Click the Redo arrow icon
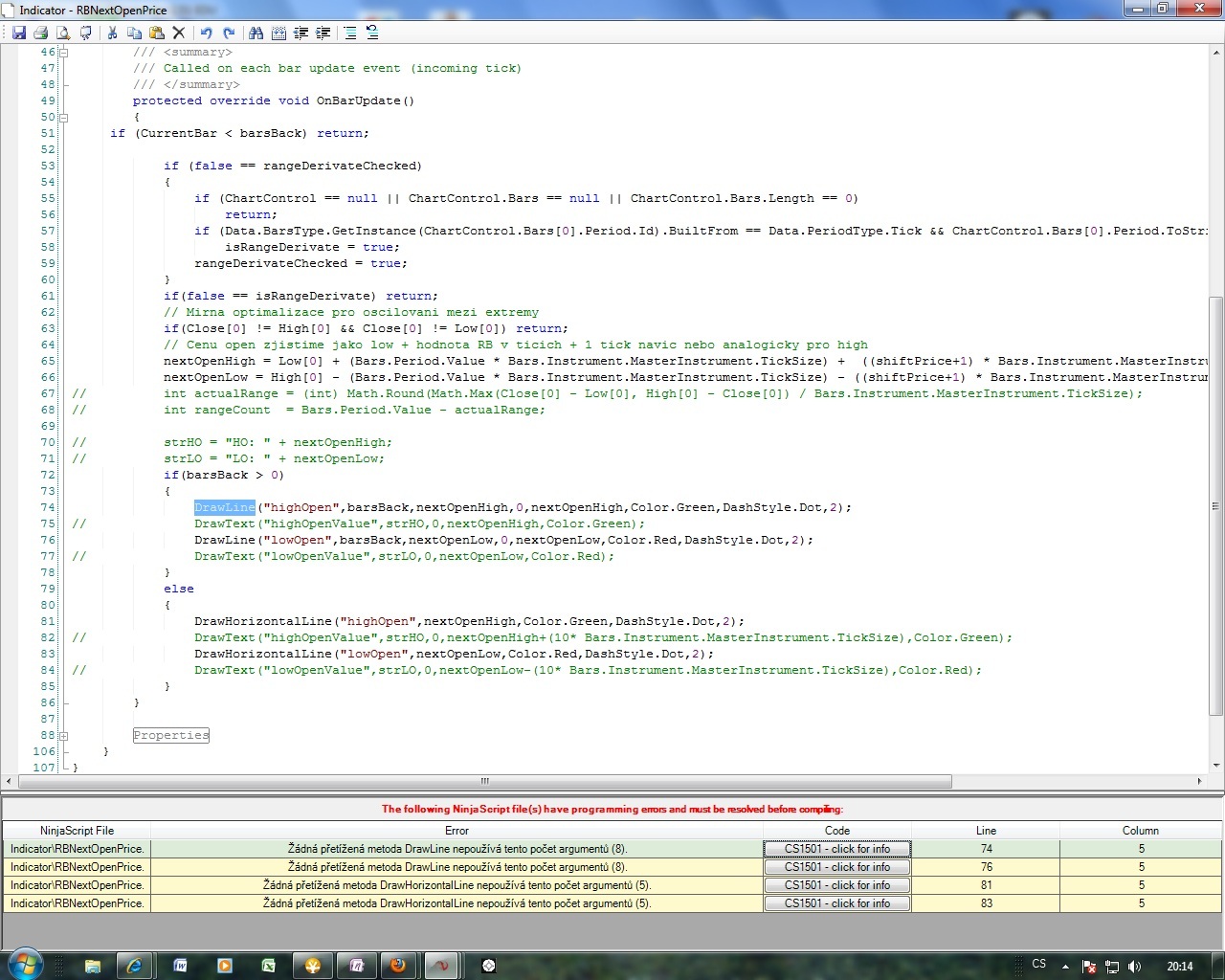1225x980 pixels. pyautogui.click(x=229, y=33)
